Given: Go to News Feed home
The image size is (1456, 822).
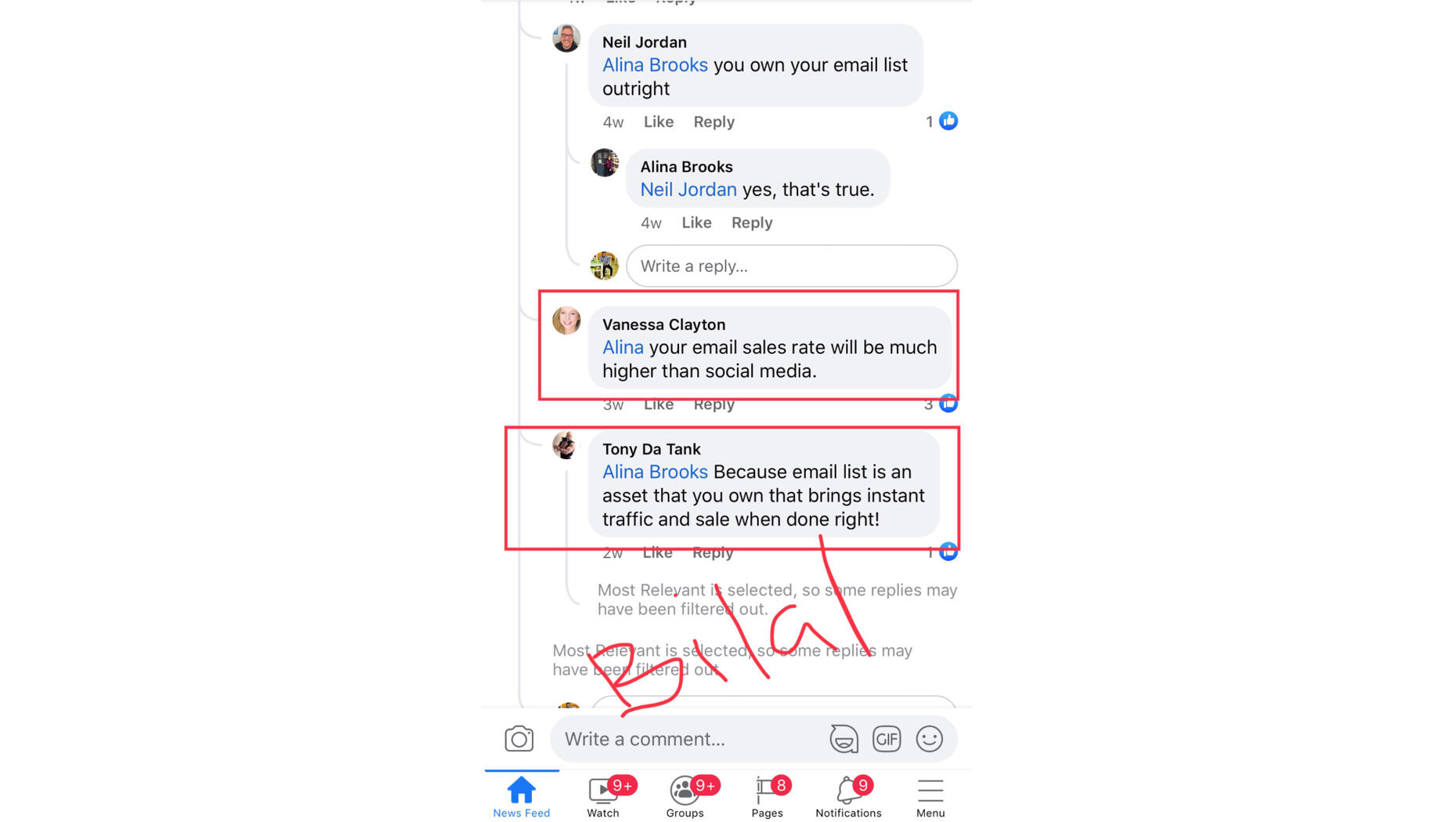Looking at the screenshot, I should click(x=522, y=796).
